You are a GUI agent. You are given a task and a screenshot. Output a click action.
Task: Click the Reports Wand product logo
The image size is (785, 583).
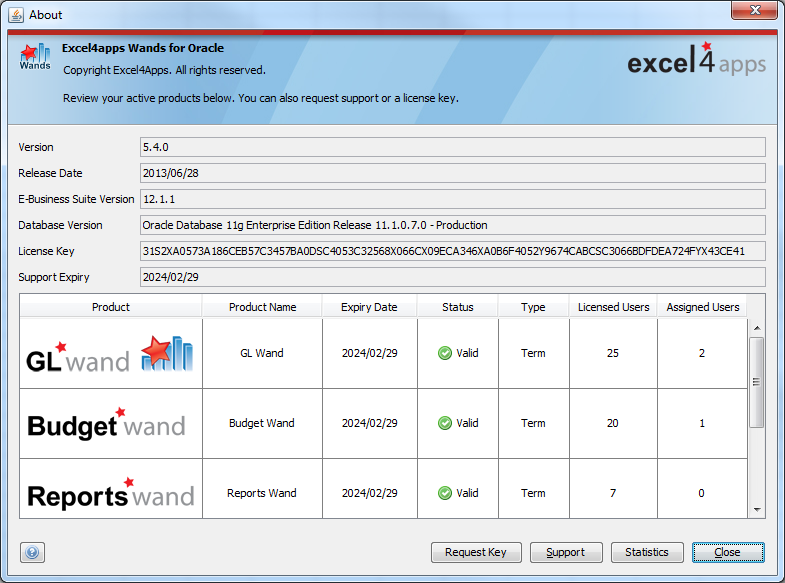click(x=111, y=493)
